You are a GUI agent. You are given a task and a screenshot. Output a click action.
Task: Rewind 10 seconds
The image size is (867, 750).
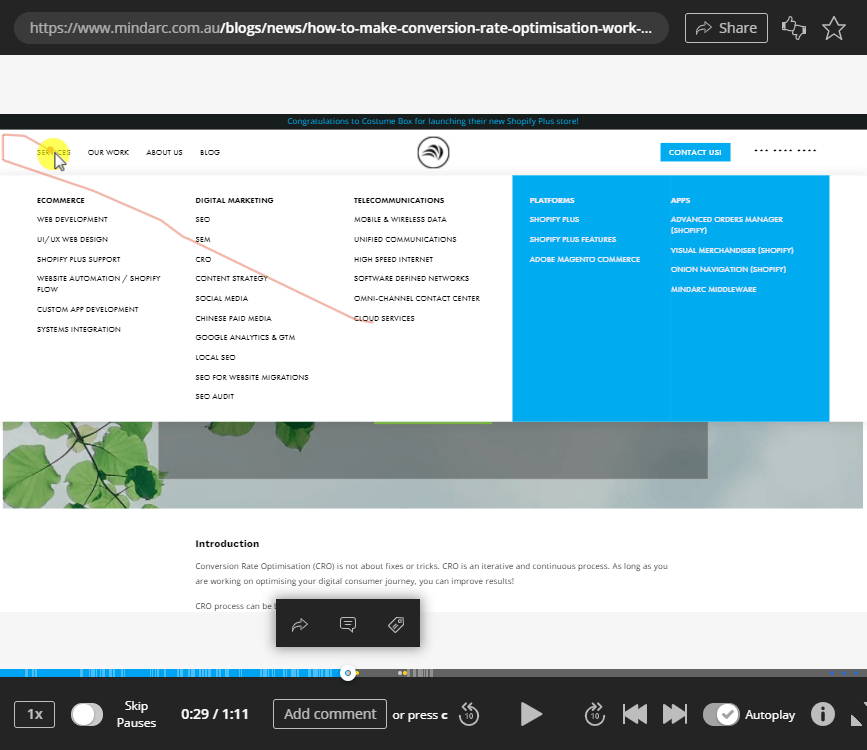[x=469, y=714]
